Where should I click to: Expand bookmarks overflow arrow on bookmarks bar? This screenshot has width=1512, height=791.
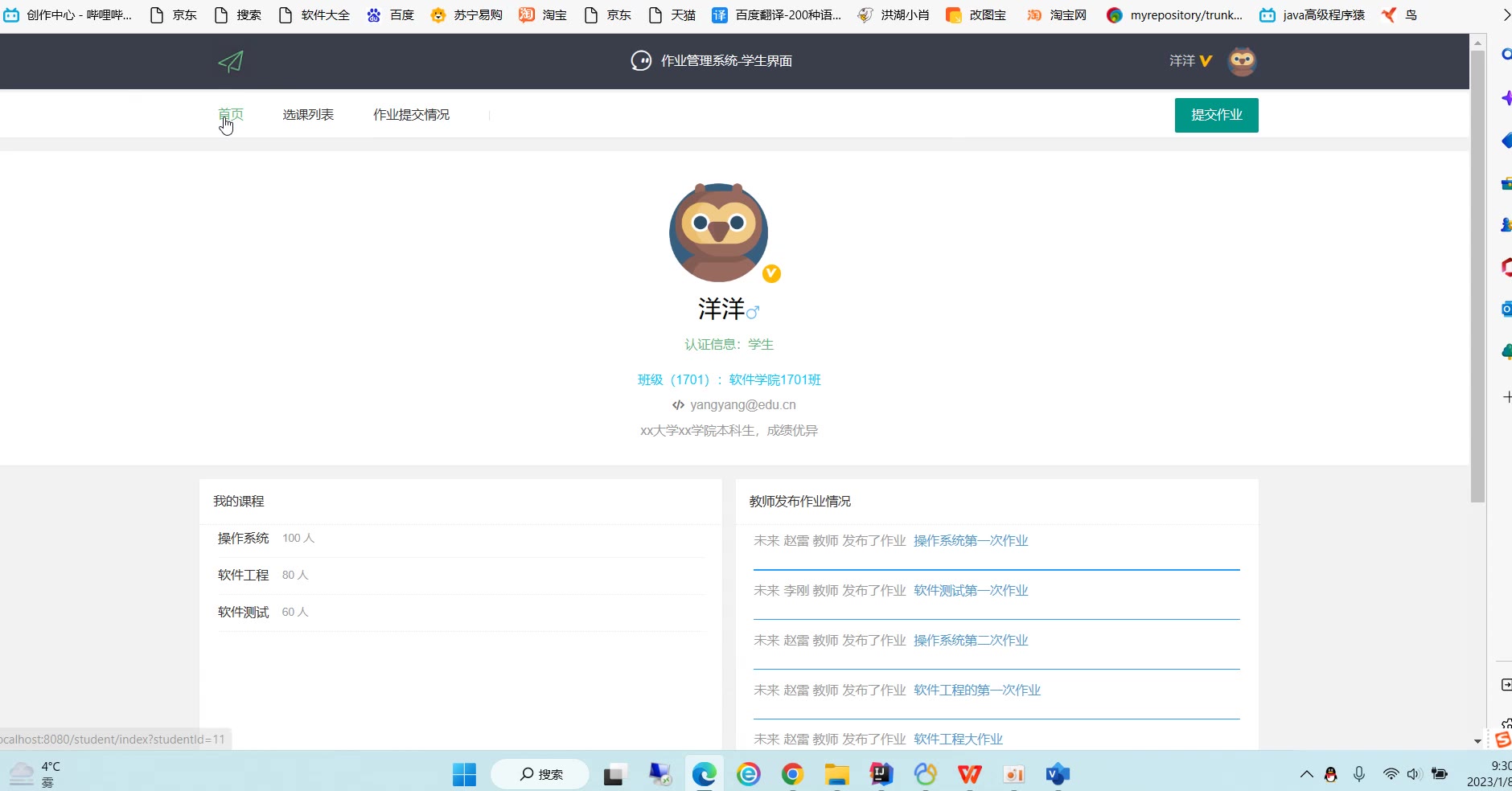(1506, 15)
